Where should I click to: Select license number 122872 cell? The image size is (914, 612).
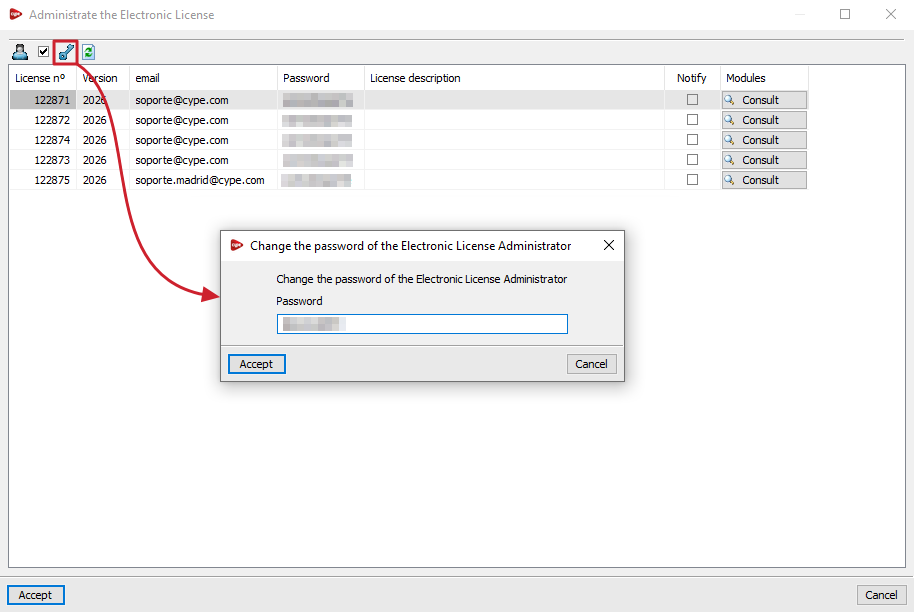pyautogui.click(x=43, y=120)
